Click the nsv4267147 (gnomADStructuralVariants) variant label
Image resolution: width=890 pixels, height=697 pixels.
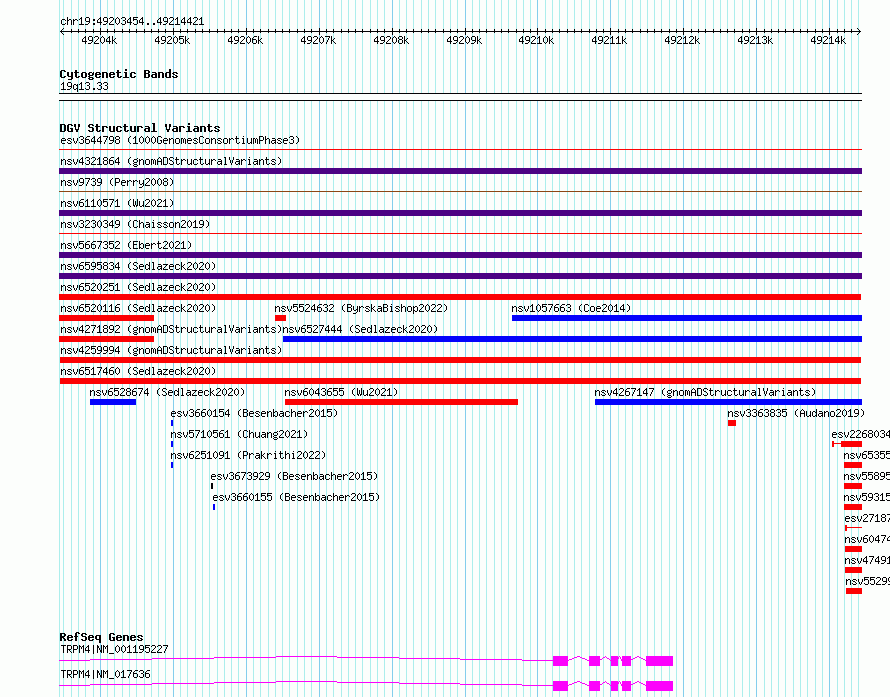705,392
